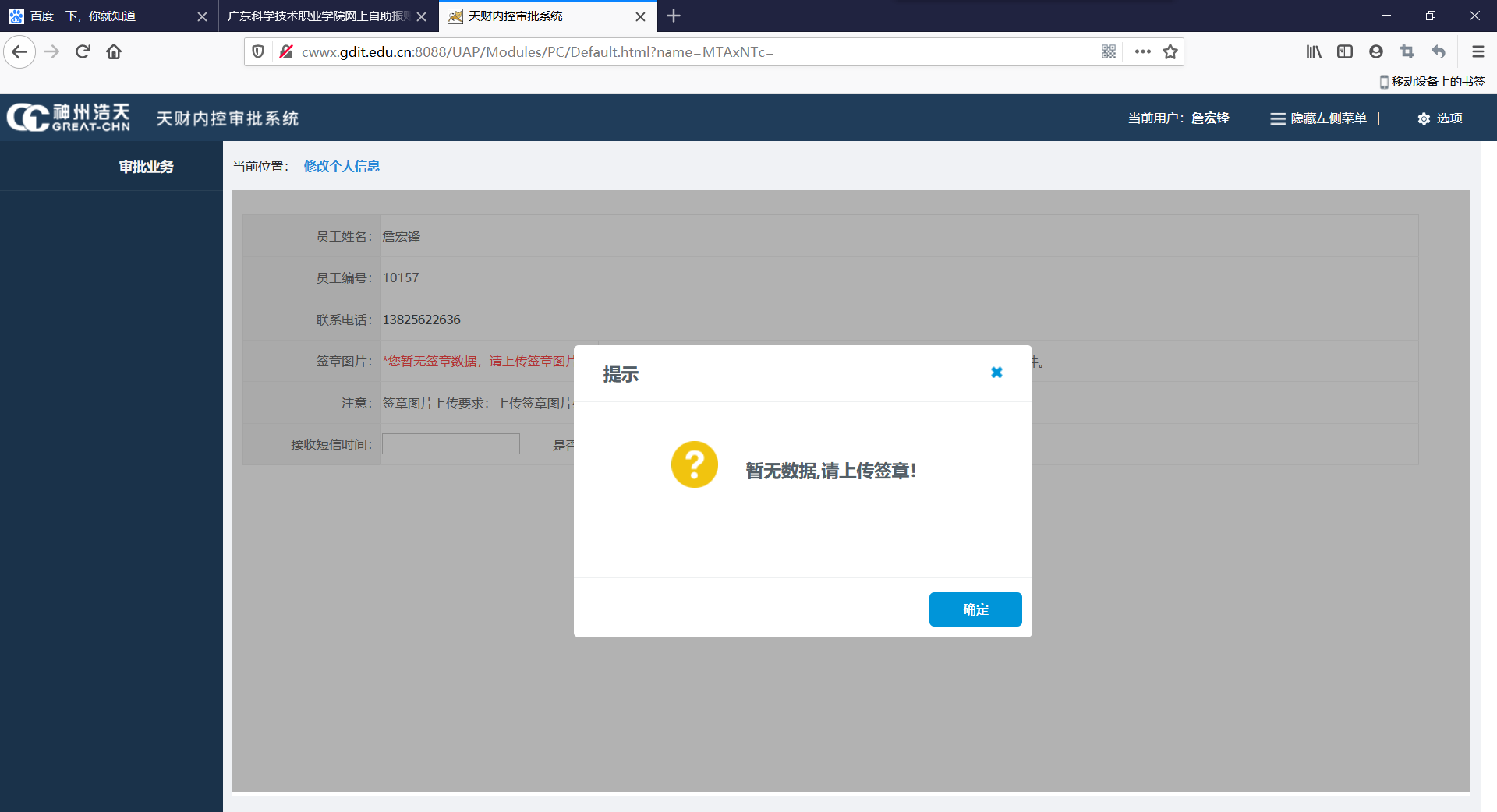Click the insecure connection lock icon
Screen dimensions: 1497x812
pyautogui.click(x=286, y=52)
